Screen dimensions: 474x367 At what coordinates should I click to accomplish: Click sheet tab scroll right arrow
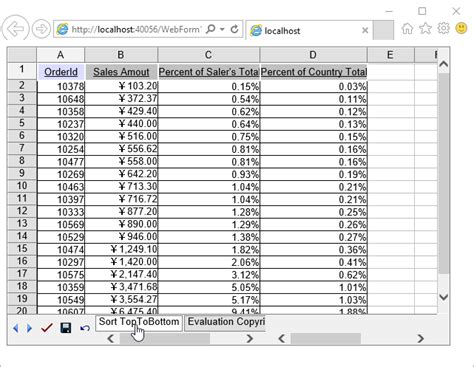tap(249, 339)
